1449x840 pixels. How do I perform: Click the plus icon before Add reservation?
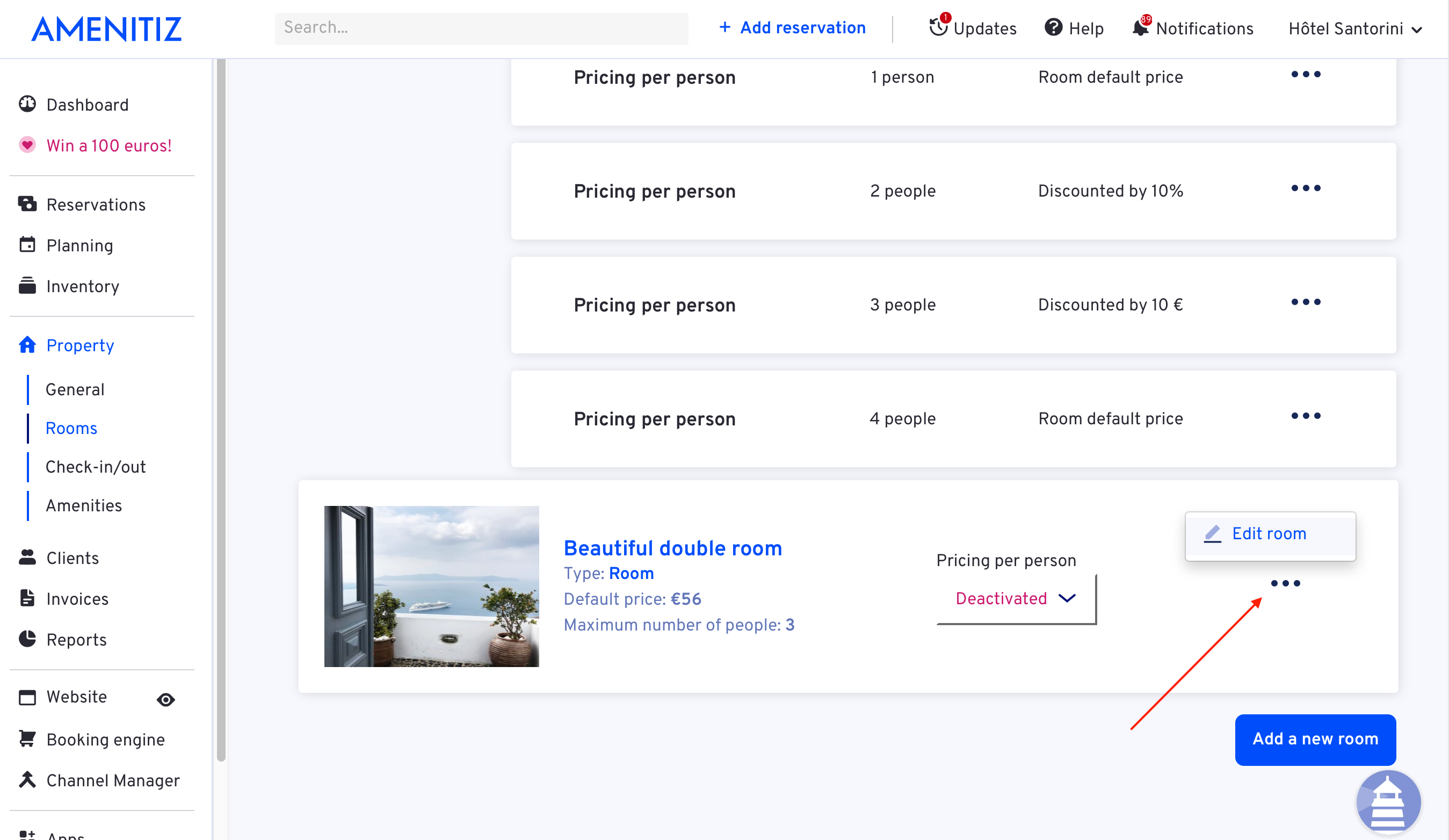point(725,27)
